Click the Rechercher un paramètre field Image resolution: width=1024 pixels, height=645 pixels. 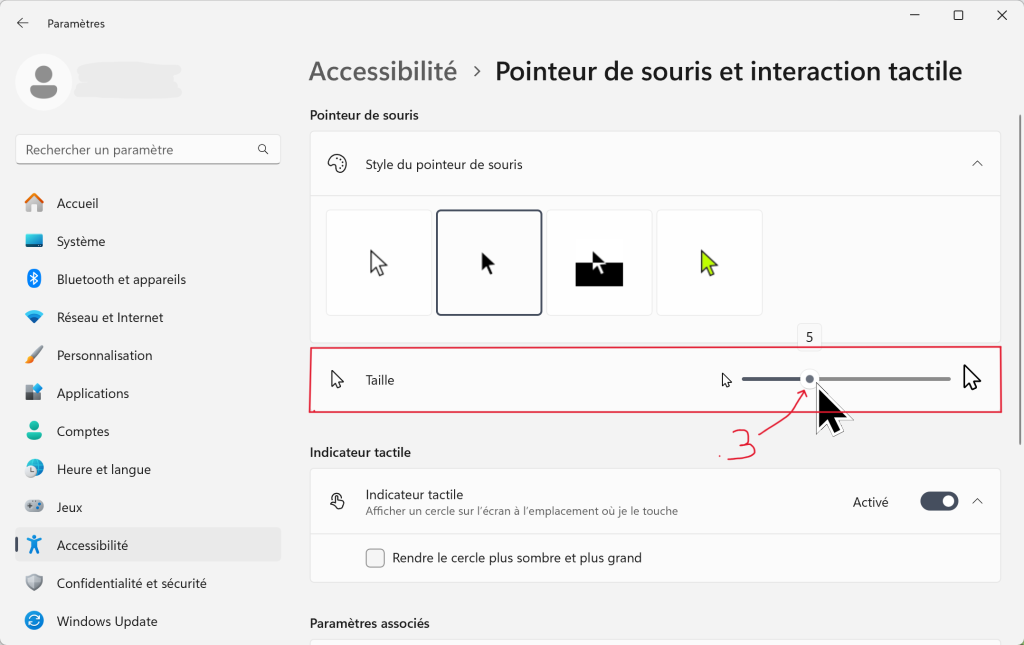click(148, 149)
